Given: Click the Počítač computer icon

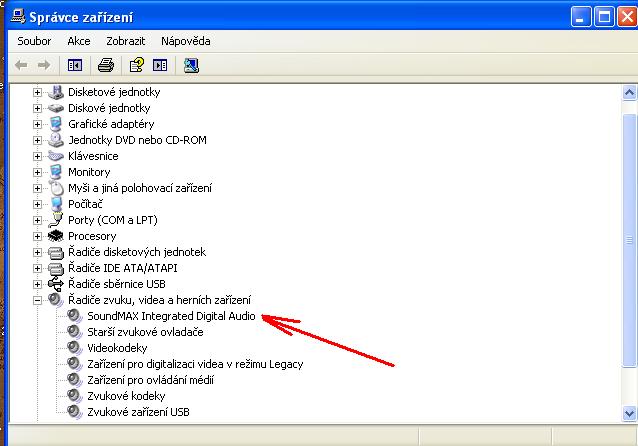Looking at the screenshot, I should pos(56,204).
